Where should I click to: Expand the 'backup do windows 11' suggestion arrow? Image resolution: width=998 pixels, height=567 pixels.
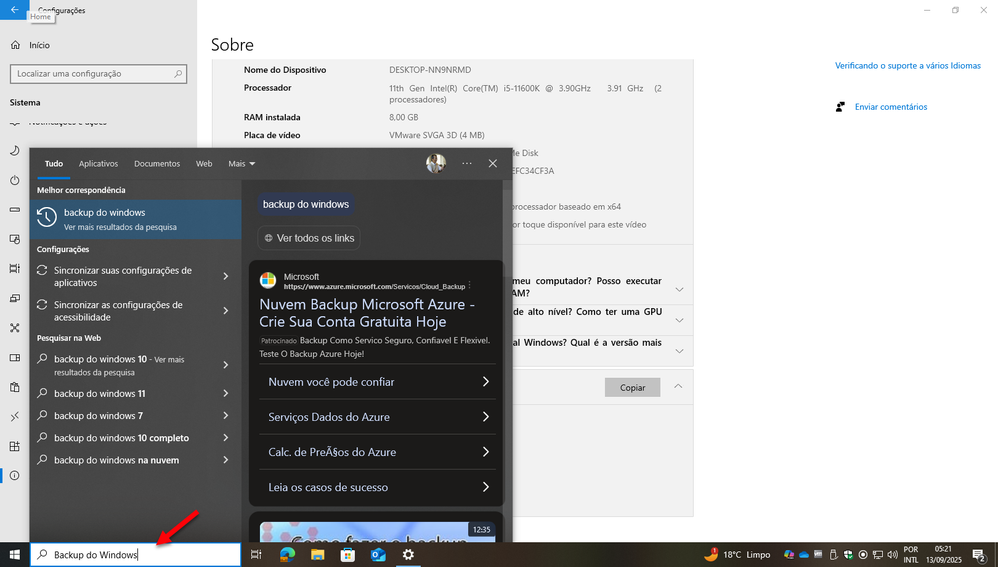click(x=225, y=393)
